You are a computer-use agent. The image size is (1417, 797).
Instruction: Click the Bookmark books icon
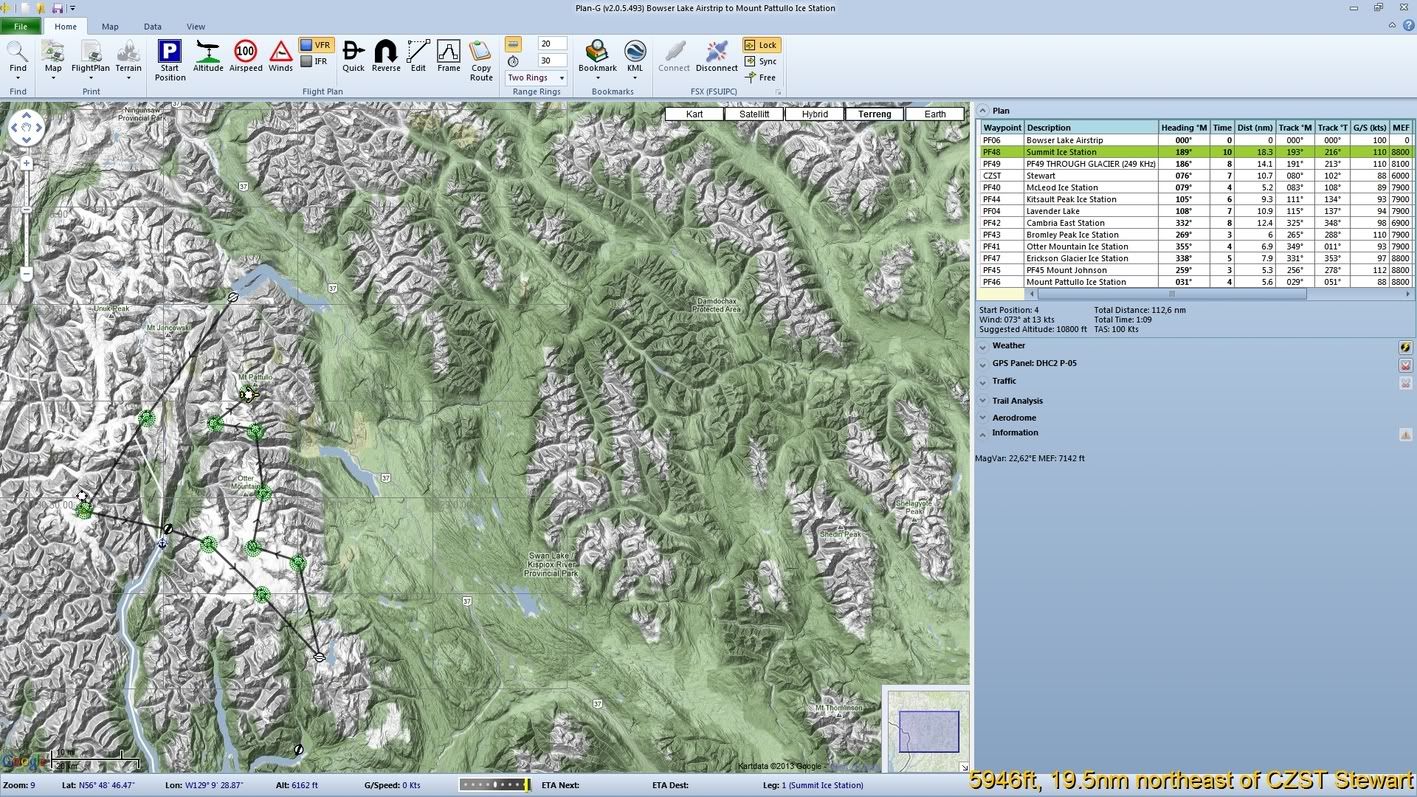pos(597,51)
